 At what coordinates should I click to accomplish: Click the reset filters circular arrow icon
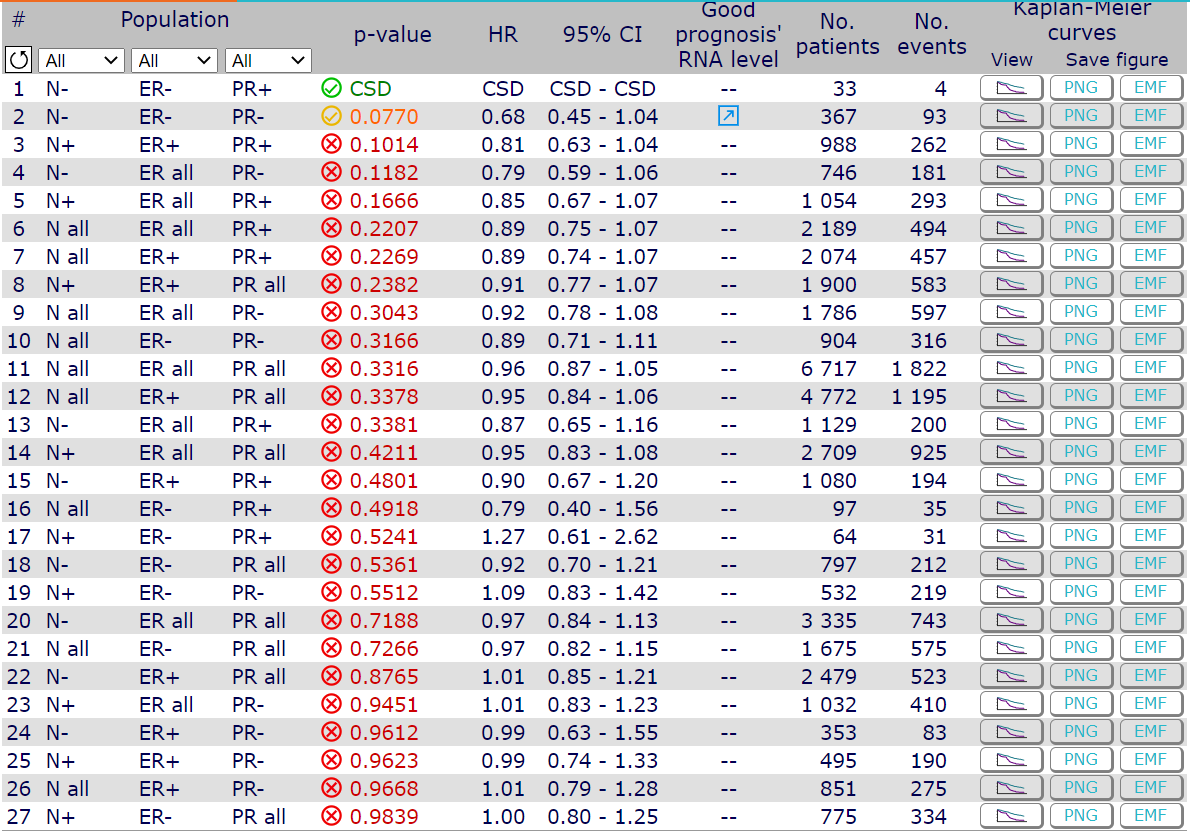pyautogui.click(x=19, y=60)
